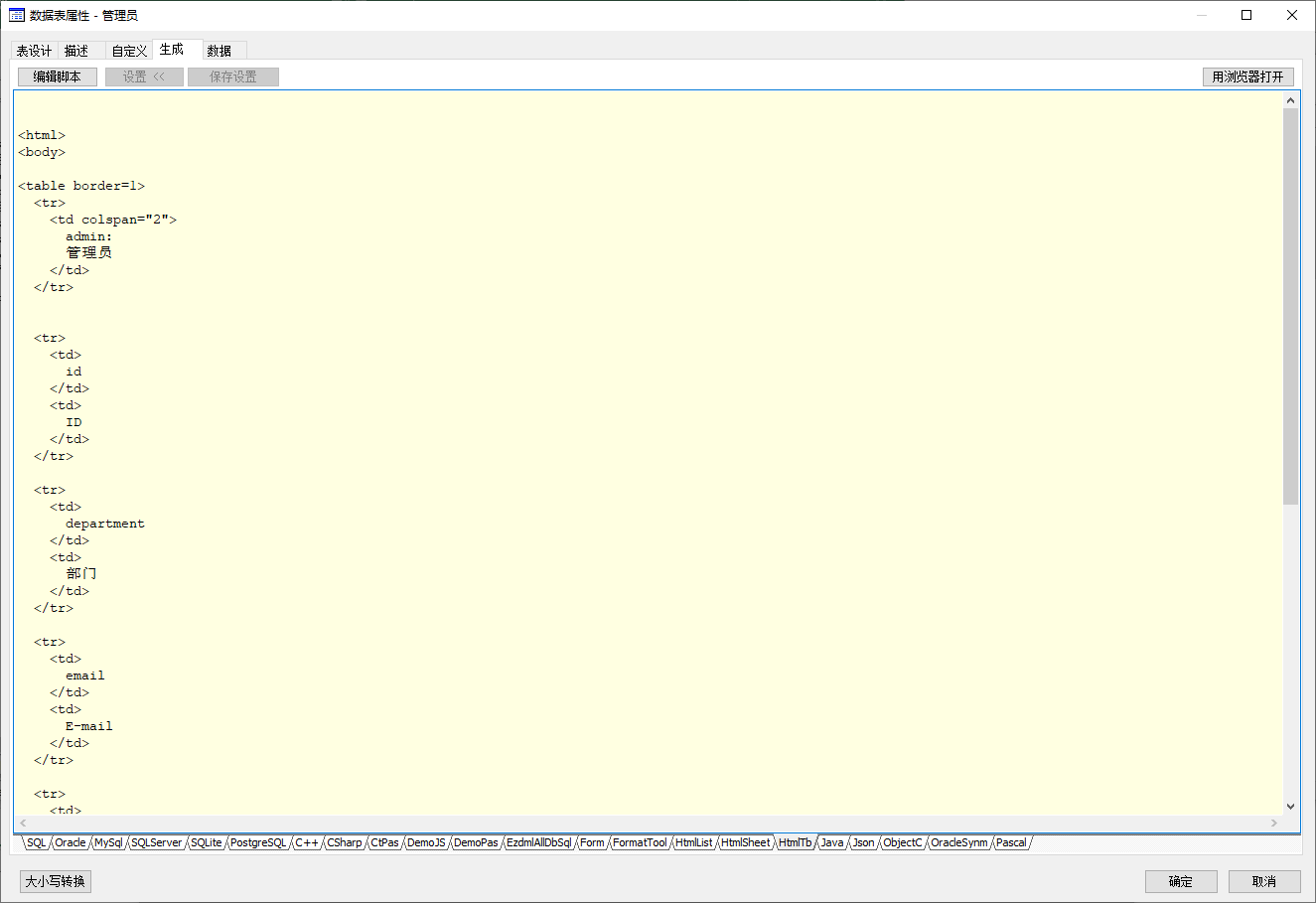Click the <td colspan="2"> code line
The height and width of the screenshot is (903, 1316).
113,220
